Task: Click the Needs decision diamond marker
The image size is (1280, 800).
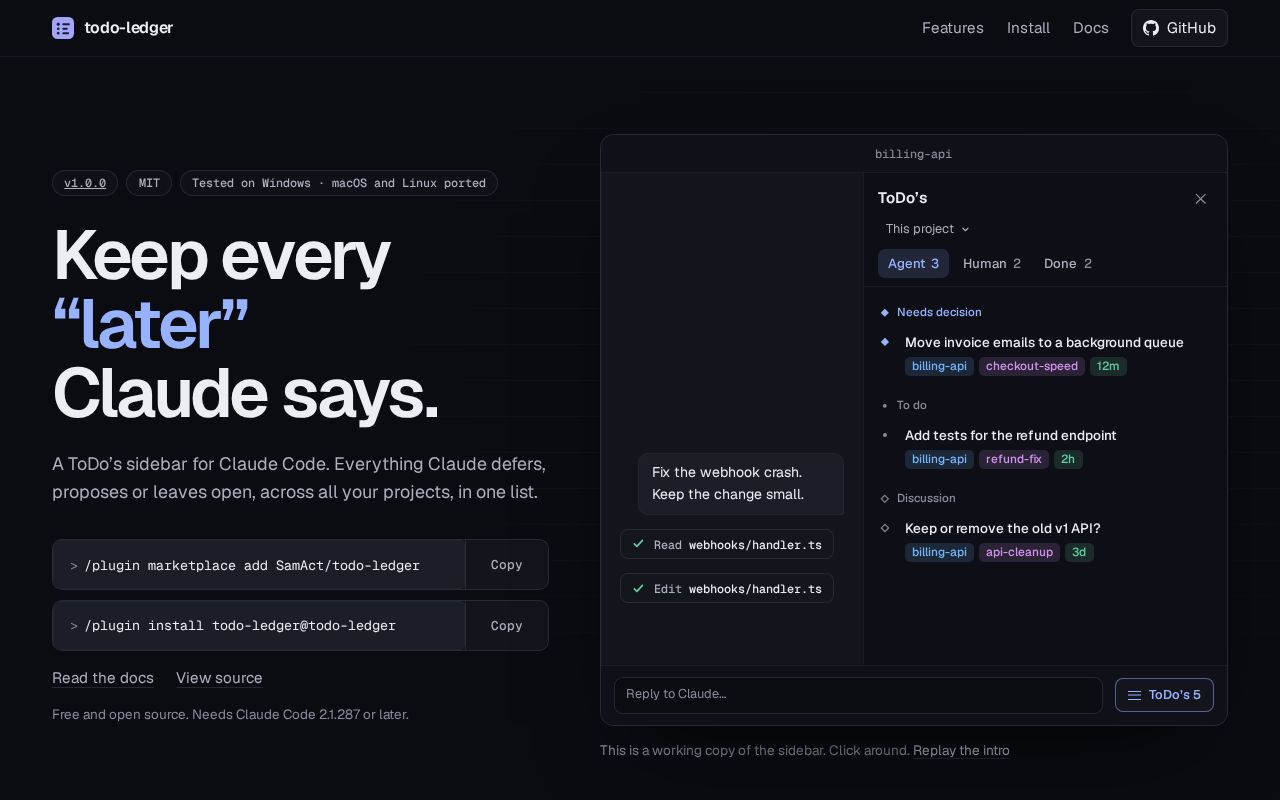Action: (x=884, y=312)
